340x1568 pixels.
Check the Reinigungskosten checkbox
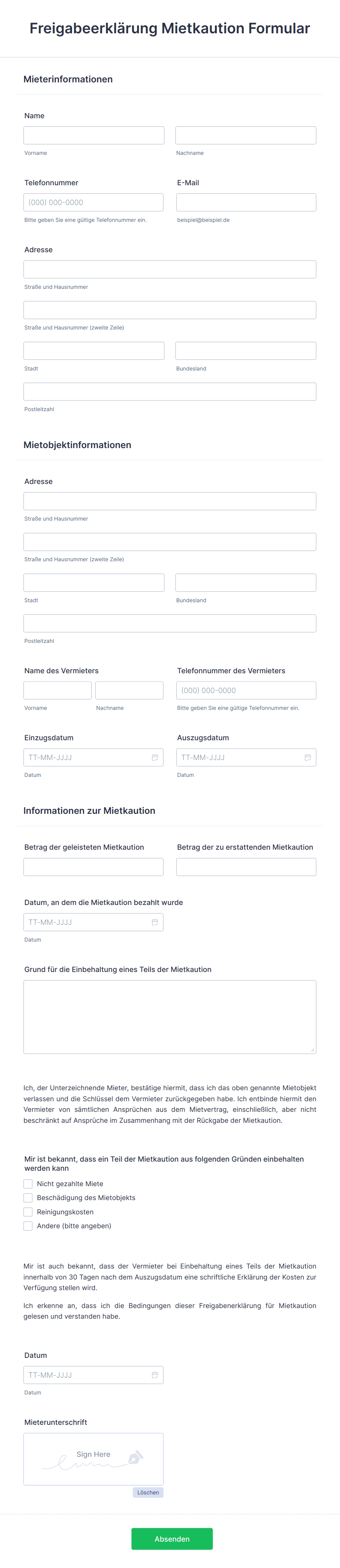(x=28, y=1211)
